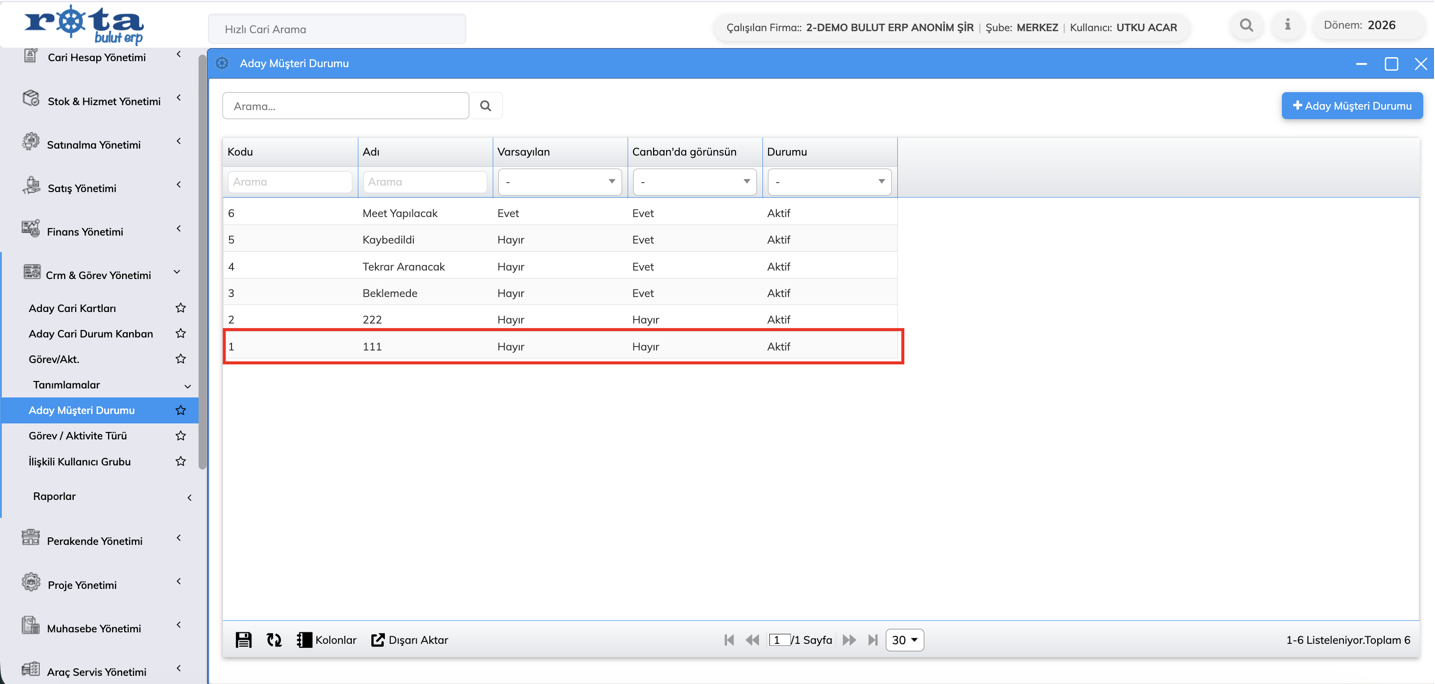
Task: Go to the next page arrow
Action: click(x=849, y=640)
